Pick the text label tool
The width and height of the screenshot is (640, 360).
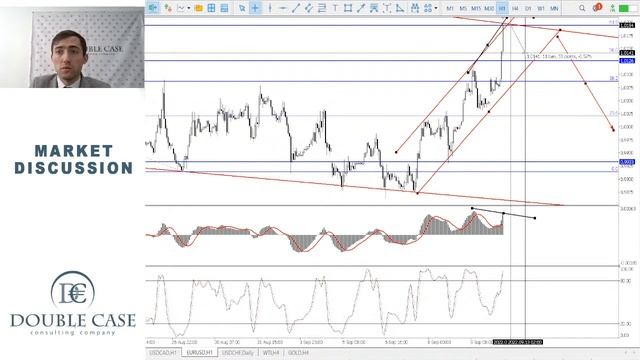point(335,8)
